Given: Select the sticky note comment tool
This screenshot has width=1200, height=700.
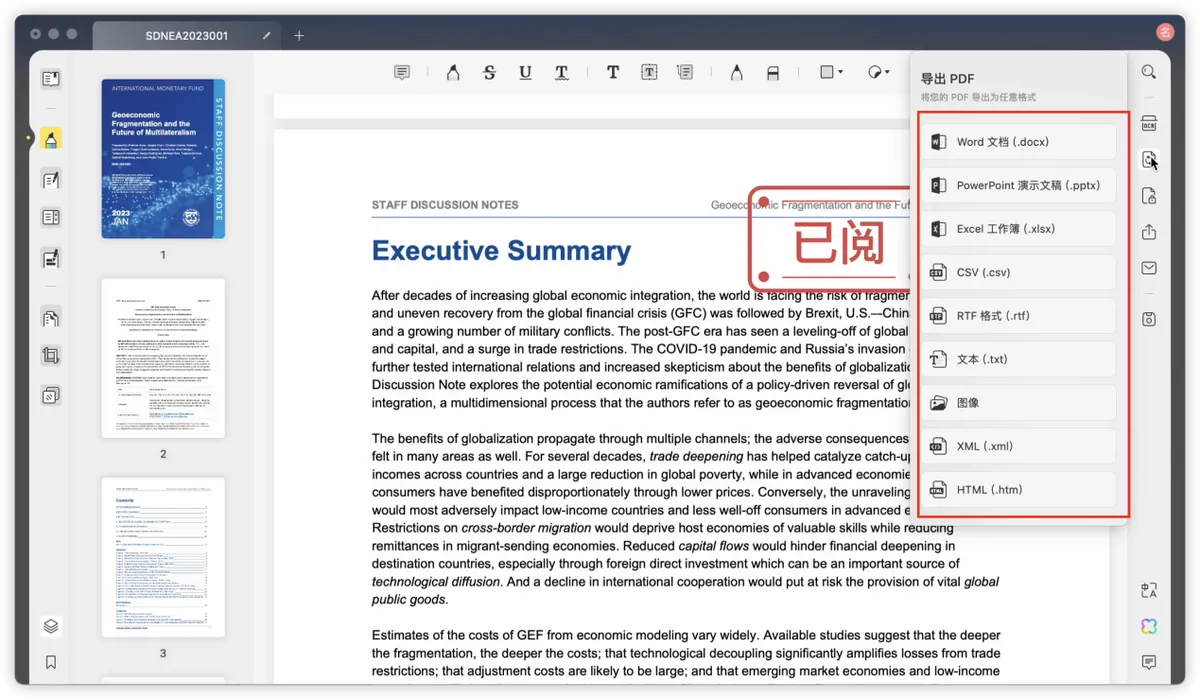Looking at the screenshot, I should pos(402,73).
